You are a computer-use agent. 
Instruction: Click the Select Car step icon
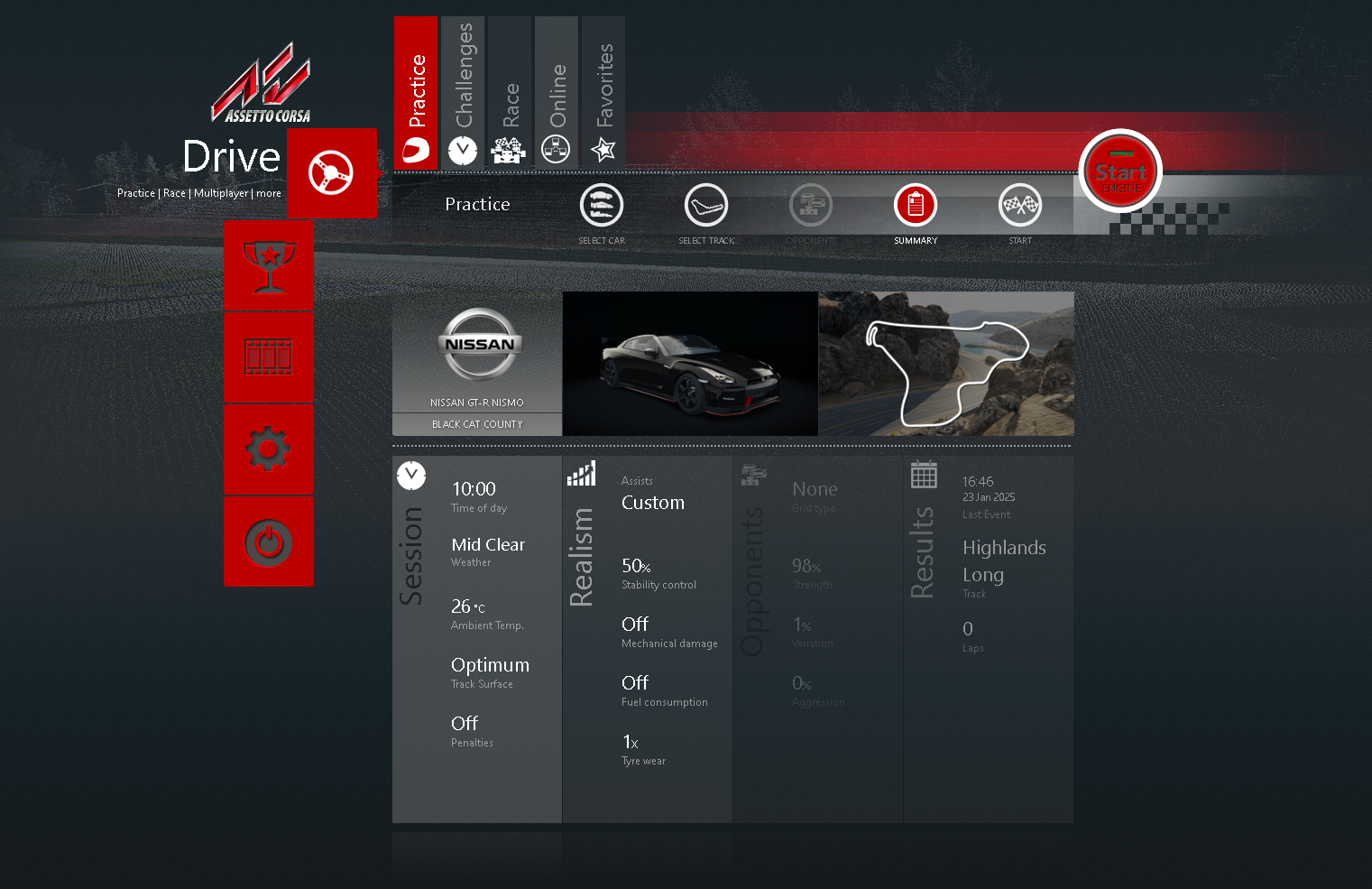point(602,206)
